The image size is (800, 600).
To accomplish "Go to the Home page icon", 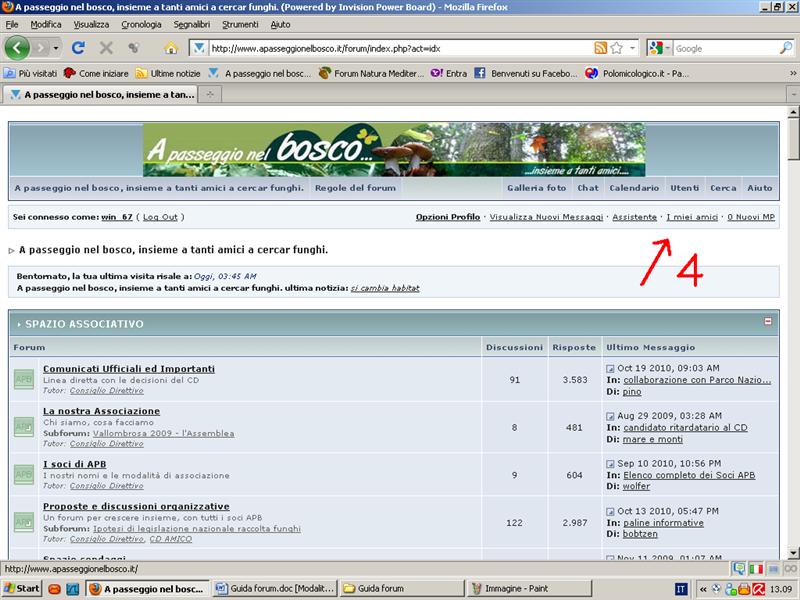I will (171, 48).
